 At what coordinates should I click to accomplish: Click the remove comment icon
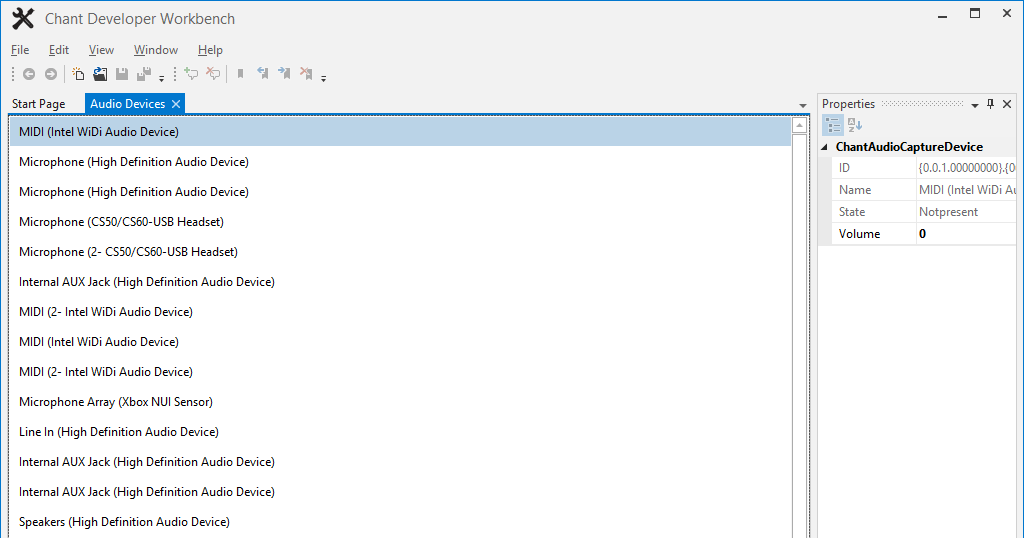(213, 74)
